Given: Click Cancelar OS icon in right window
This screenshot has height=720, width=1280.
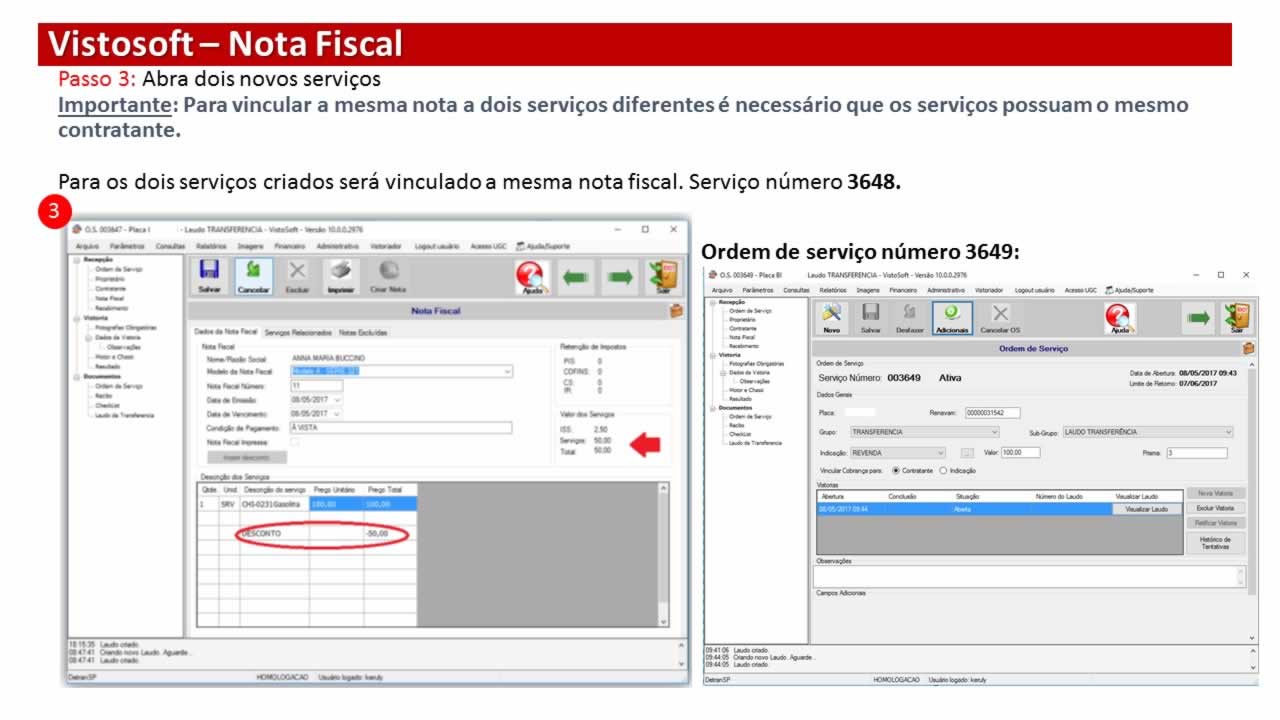Looking at the screenshot, I should coord(1000,318).
